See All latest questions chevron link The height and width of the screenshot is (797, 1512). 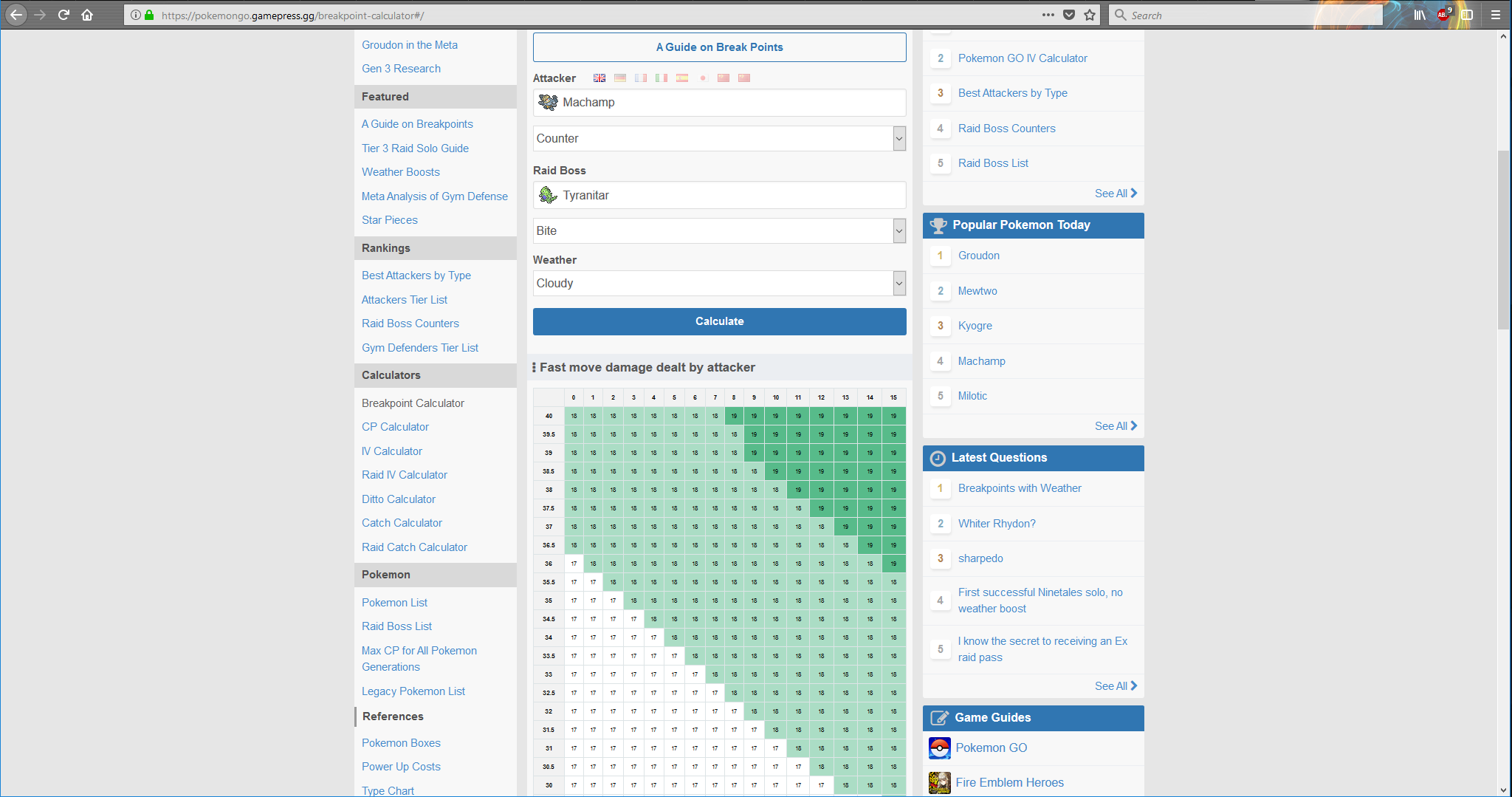1116,686
